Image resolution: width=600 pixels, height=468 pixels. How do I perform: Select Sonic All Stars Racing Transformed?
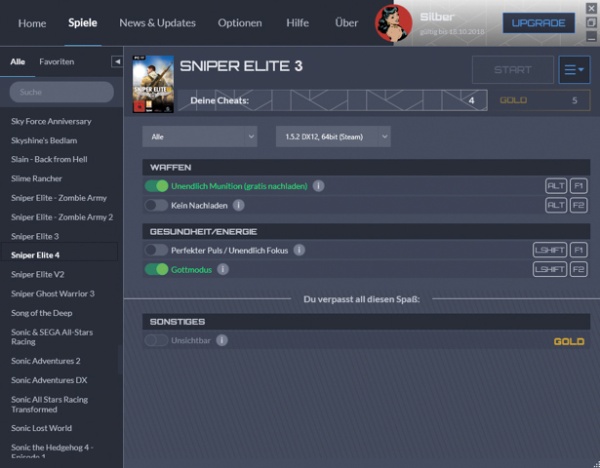[x=49, y=404]
